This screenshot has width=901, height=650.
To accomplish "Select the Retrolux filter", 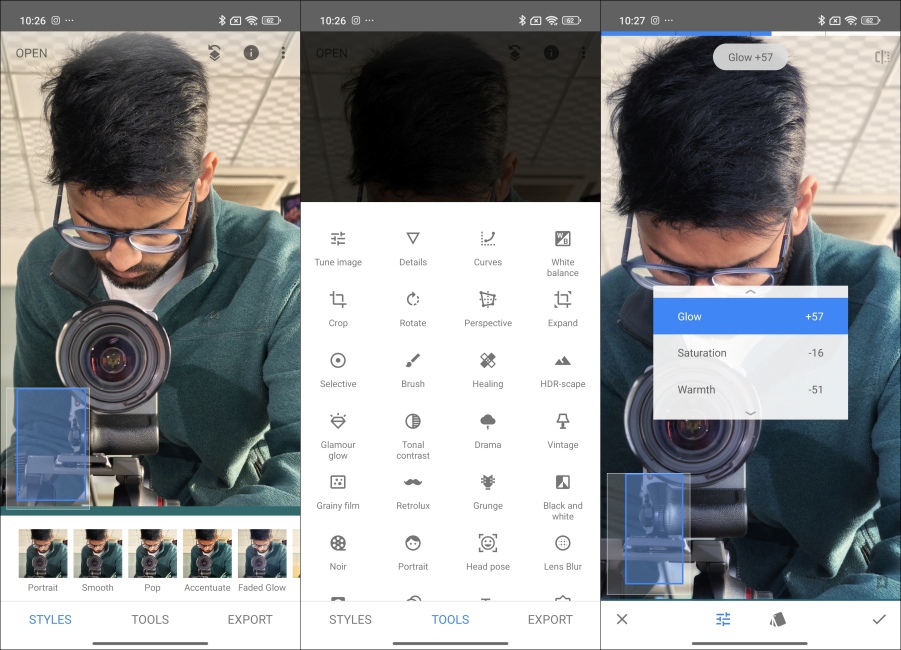I will point(413,492).
